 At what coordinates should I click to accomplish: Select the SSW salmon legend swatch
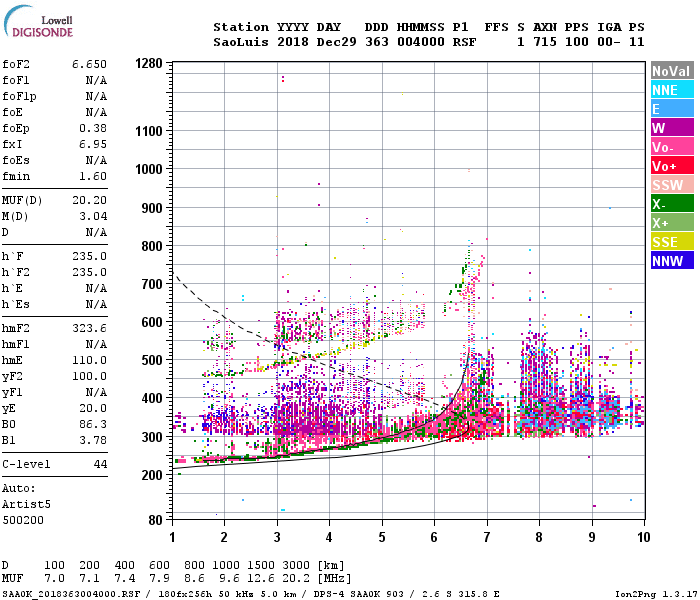pos(672,185)
